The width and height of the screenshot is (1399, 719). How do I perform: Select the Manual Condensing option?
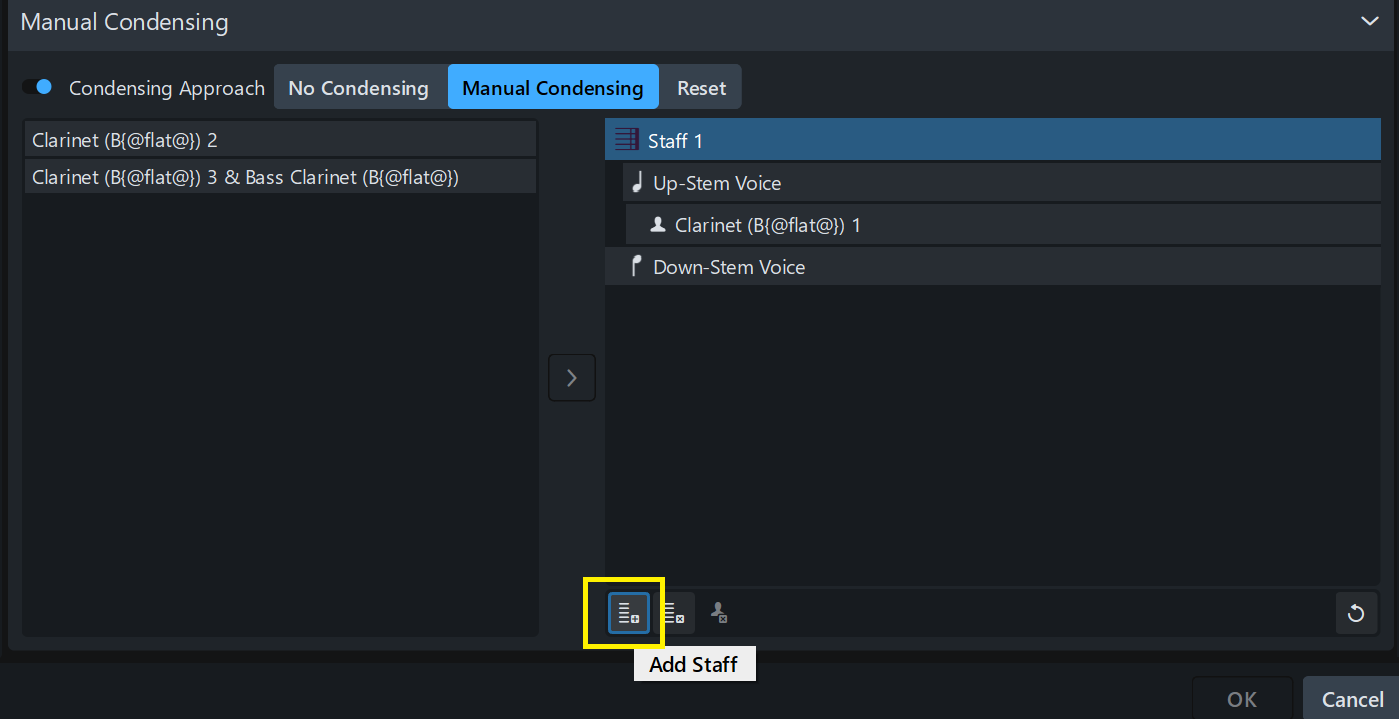pyautogui.click(x=552, y=88)
